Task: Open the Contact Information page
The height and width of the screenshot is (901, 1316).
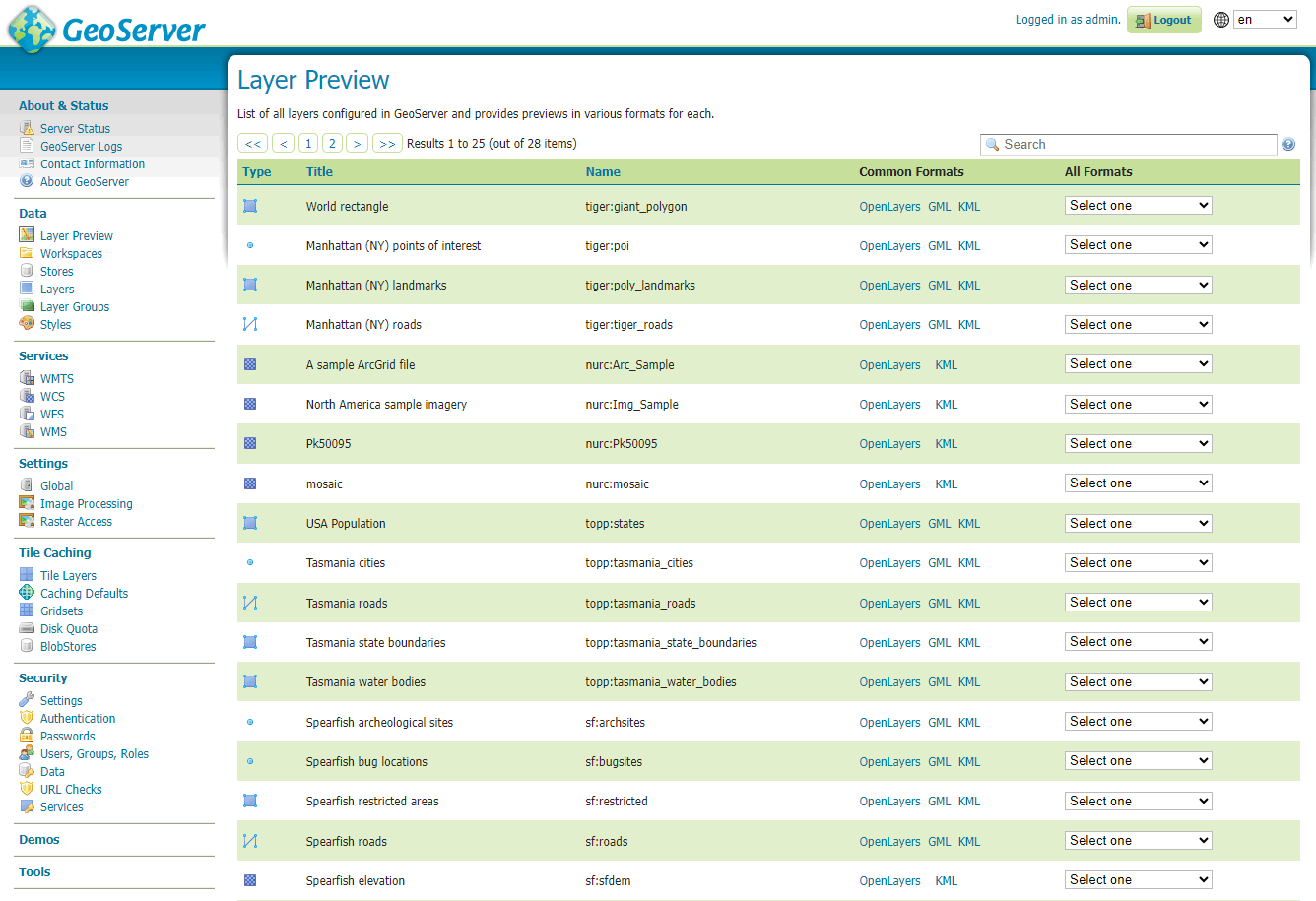Action: (93, 163)
